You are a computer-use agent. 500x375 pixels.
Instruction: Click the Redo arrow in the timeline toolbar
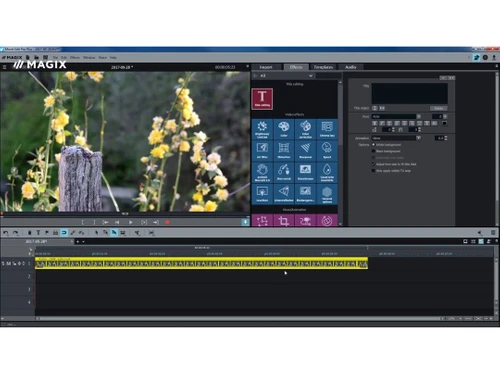[15, 233]
